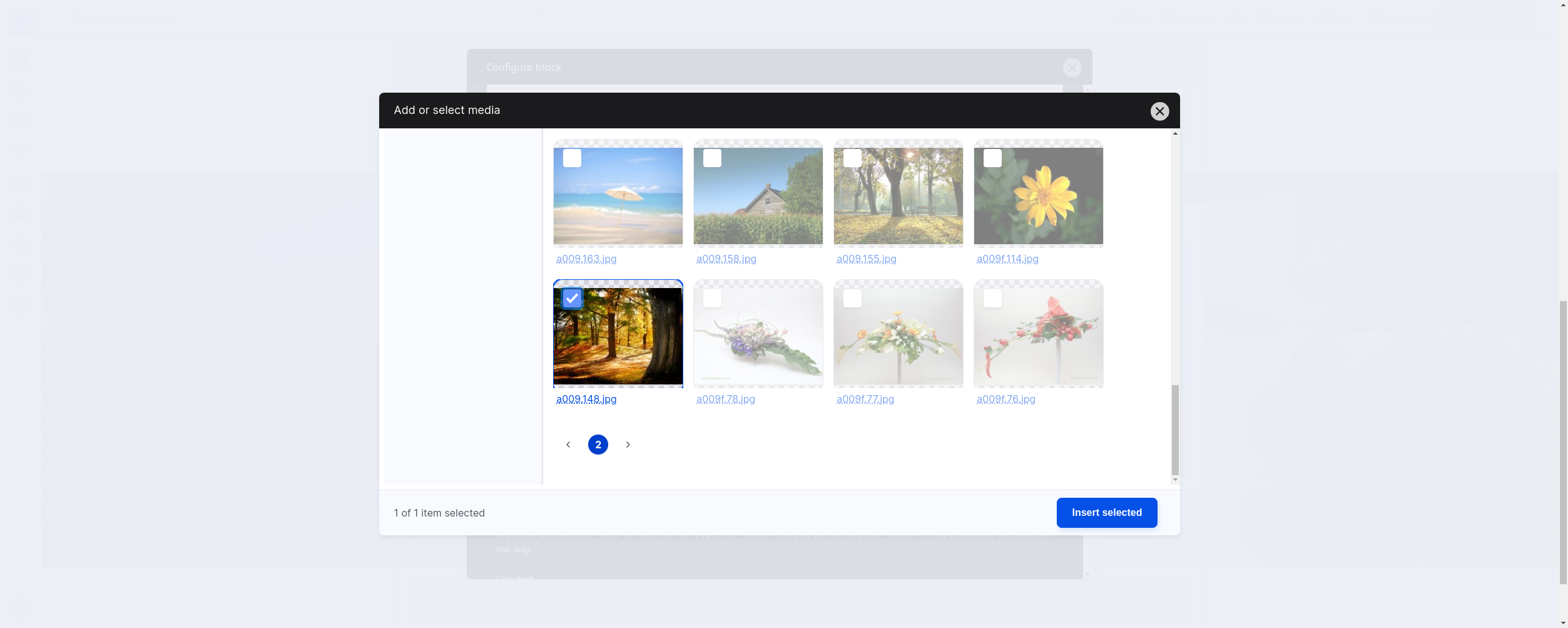
Task: Uncheck the selected a009.148.jpg forest image
Action: (572, 299)
